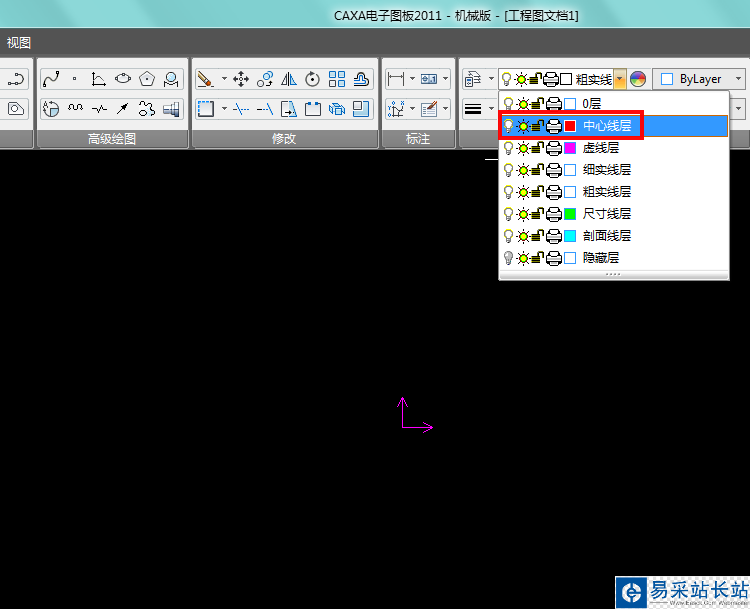The height and width of the screenshot is (609, 750).
Task: Open the color wheel picker
Action: pyautogui.click(x=638, y=79)
